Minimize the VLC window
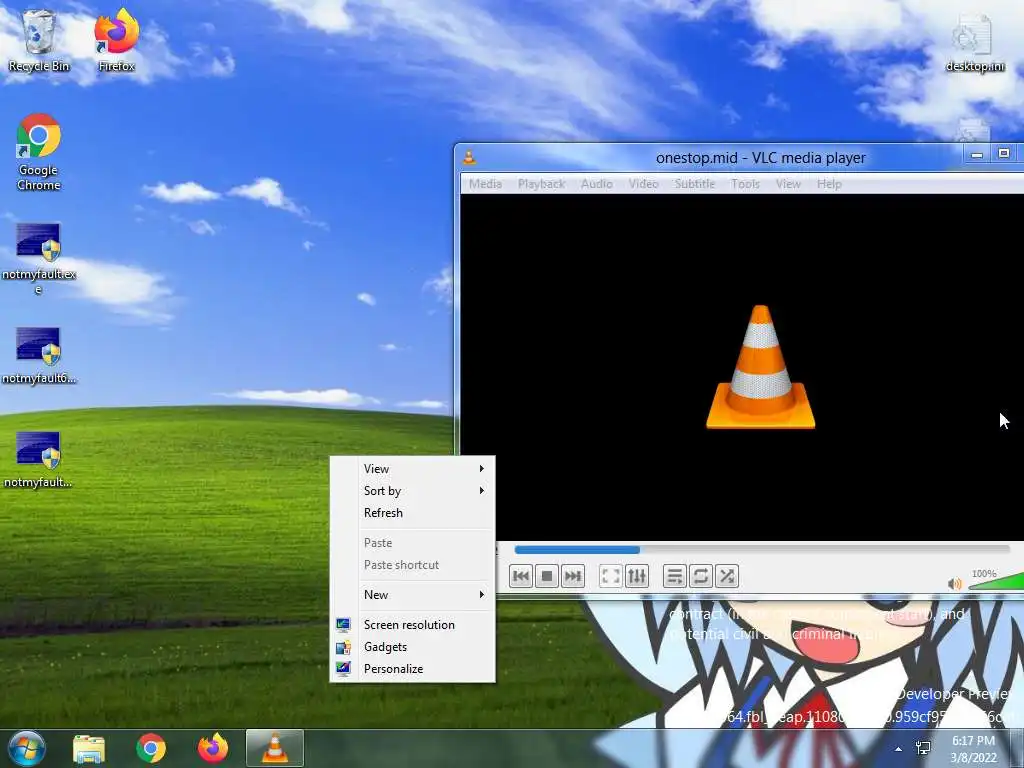 (977, 155)
